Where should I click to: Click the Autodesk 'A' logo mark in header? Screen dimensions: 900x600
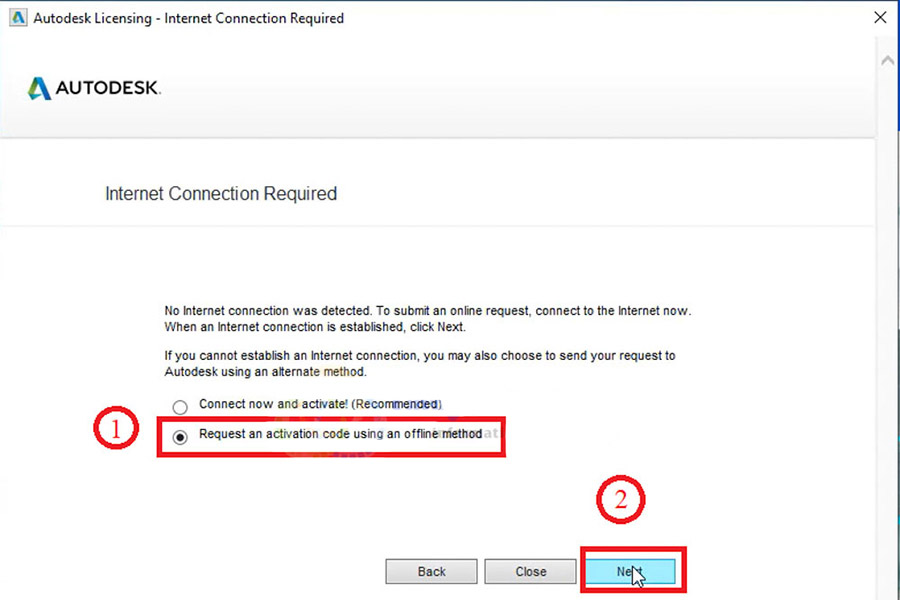coord(39,88)
